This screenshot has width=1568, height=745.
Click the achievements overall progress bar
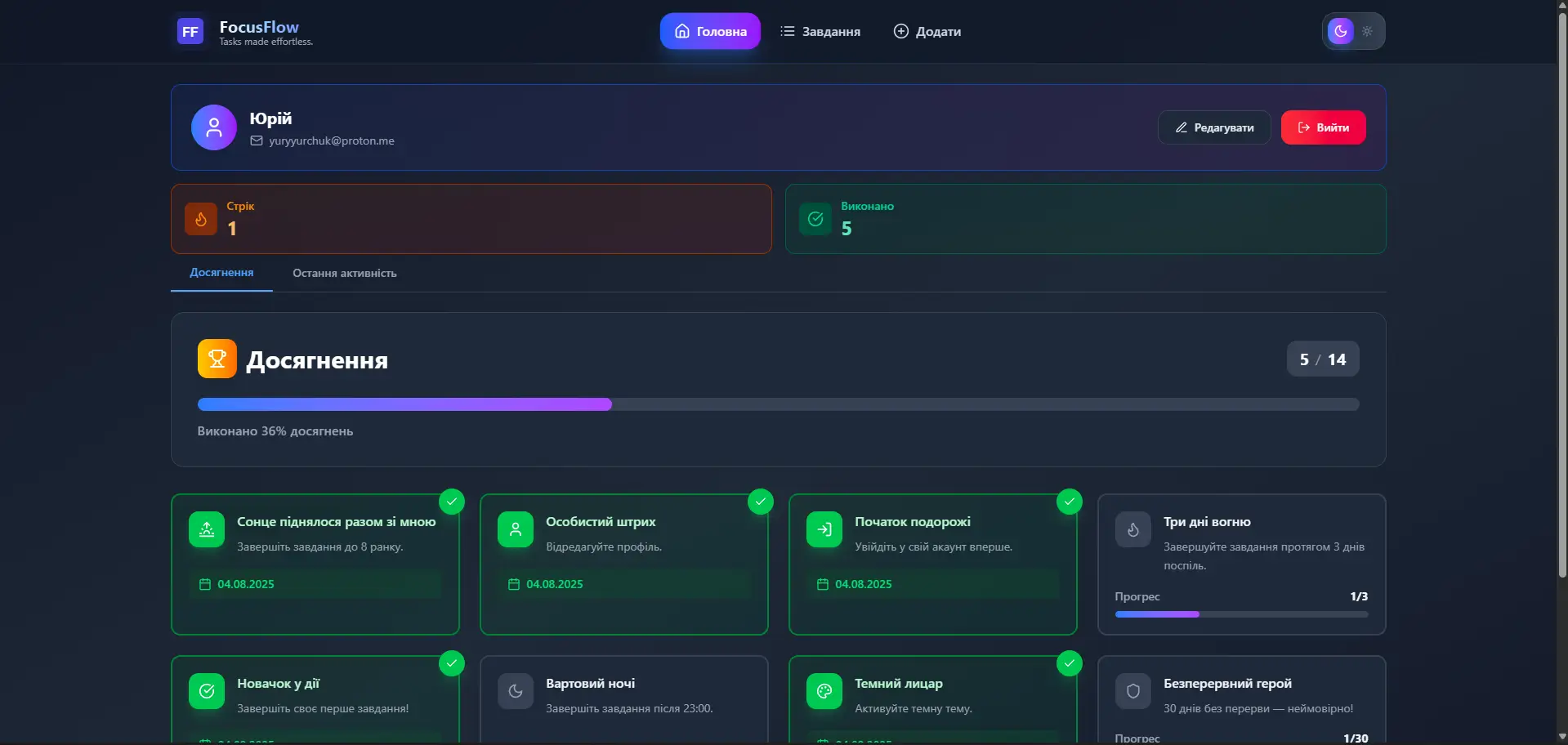pyautogui.click(x=779, y=404)
